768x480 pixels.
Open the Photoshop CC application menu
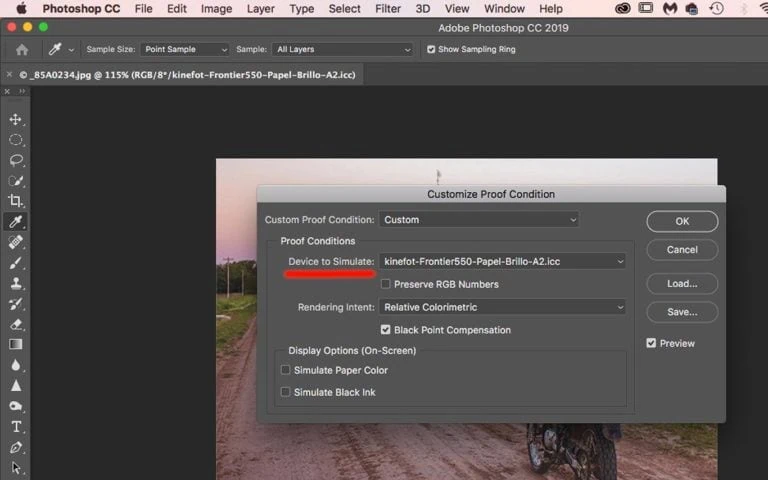tap(81, 9)
